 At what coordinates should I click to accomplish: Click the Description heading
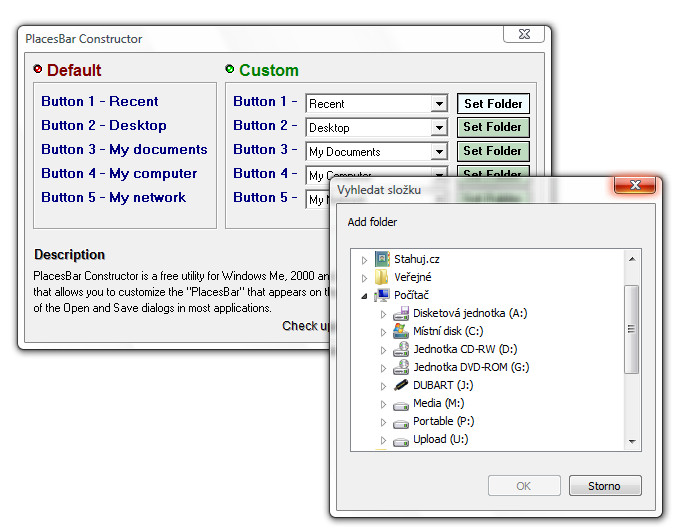[69, 254]
